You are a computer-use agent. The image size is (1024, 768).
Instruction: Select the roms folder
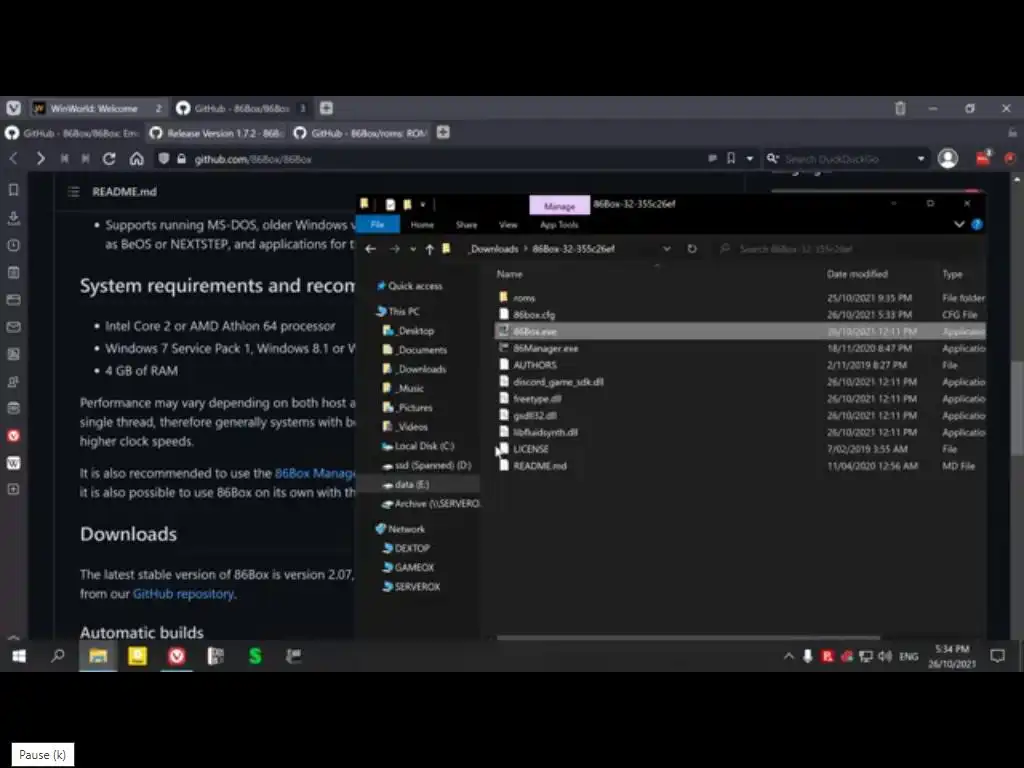pyautogui.click(x=524, y=298)
